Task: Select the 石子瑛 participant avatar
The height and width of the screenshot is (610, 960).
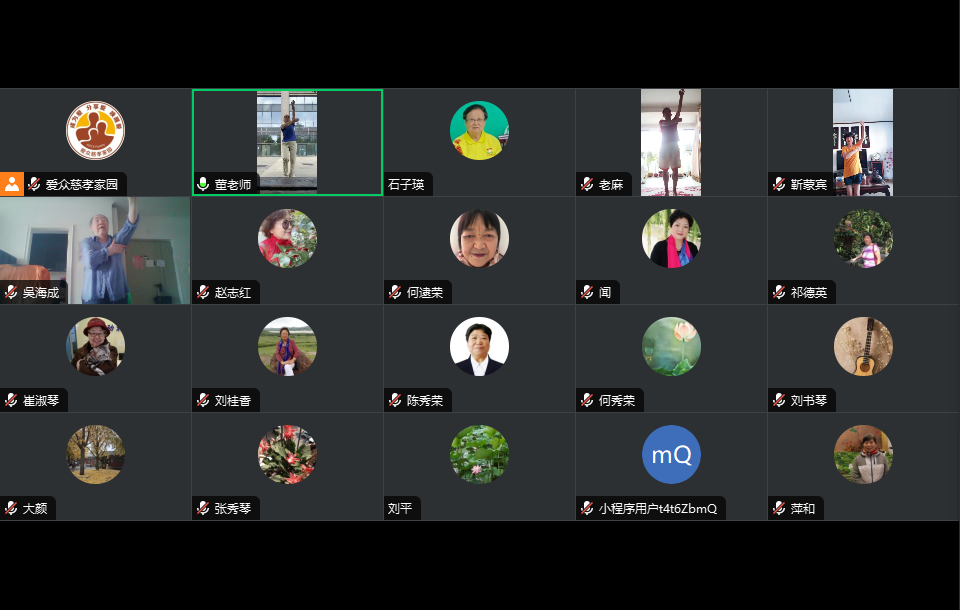Action: (x=479, y=130)
